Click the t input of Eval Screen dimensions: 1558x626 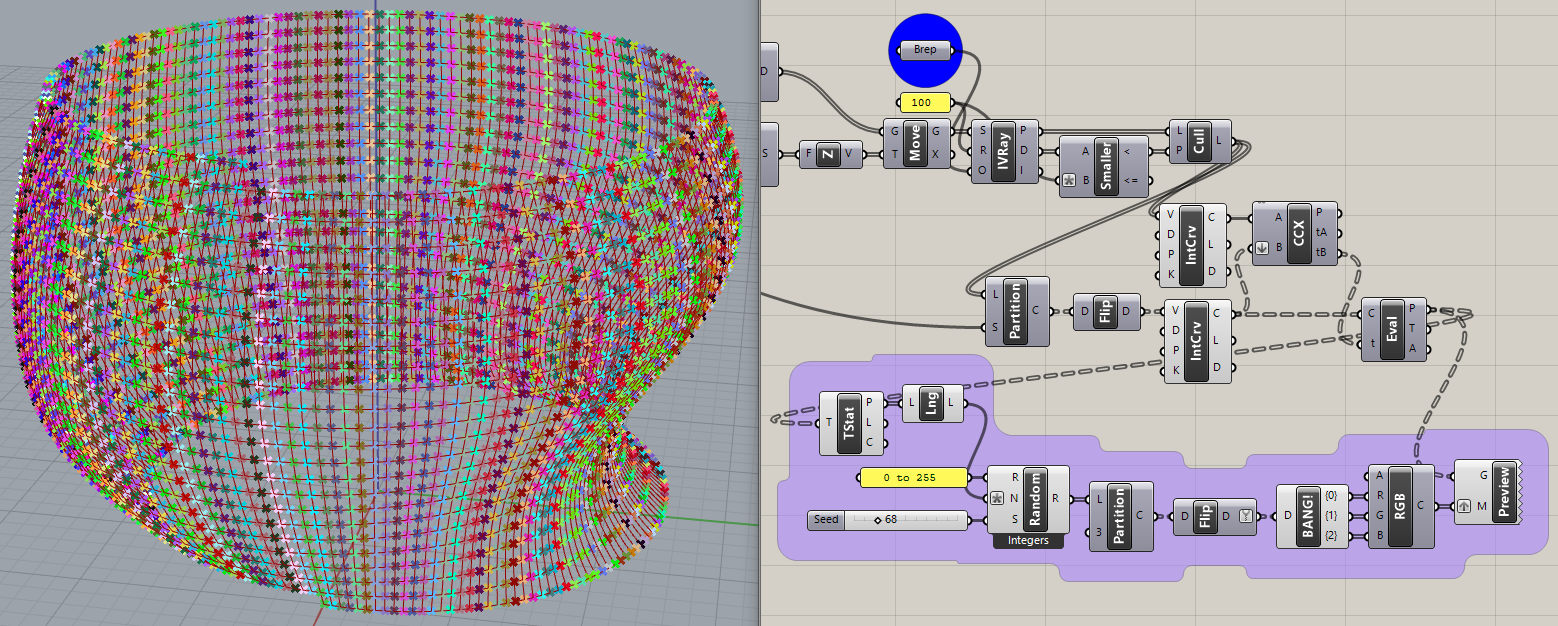point(1372,343)
